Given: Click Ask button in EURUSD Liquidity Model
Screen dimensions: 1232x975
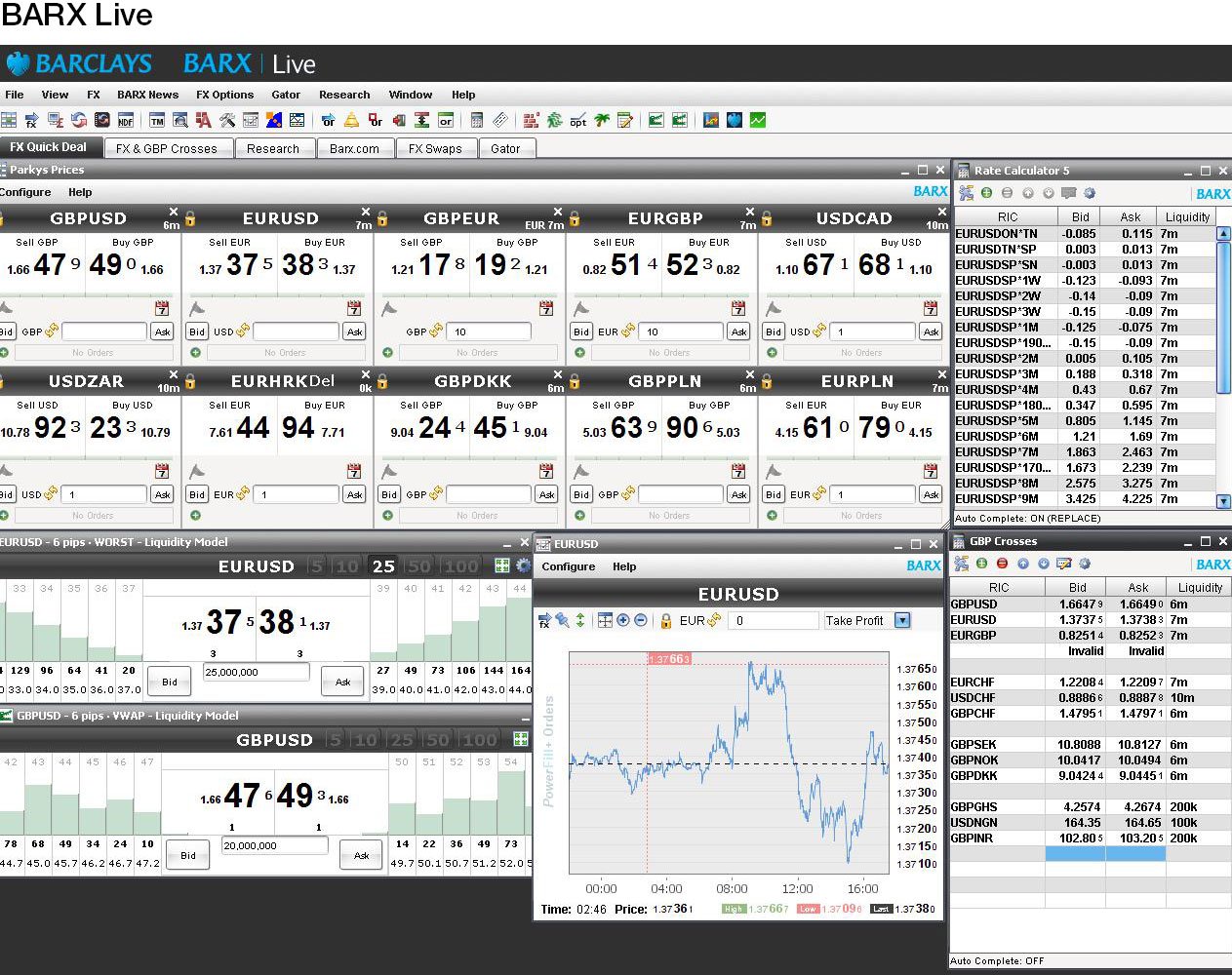Looking at the screenshot, I should 342,682.
